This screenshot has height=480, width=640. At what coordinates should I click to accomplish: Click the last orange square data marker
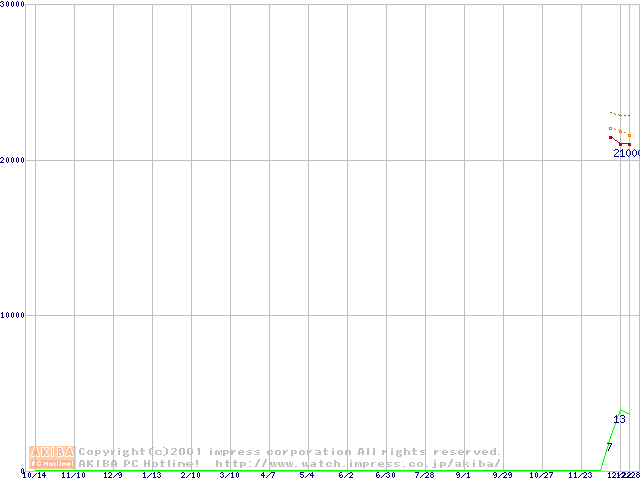(629, 135)
